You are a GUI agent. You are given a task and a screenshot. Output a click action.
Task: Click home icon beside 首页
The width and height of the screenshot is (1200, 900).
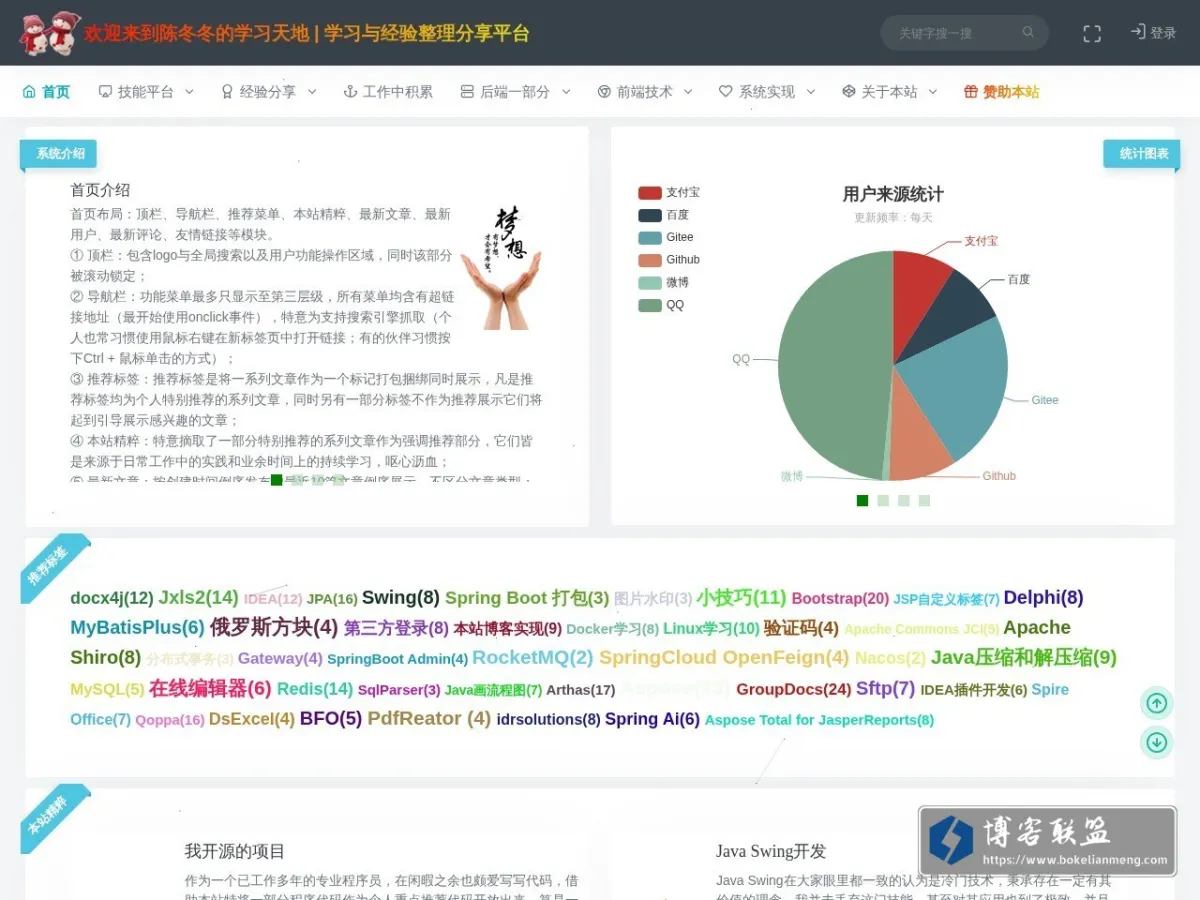tap(29, 92)
